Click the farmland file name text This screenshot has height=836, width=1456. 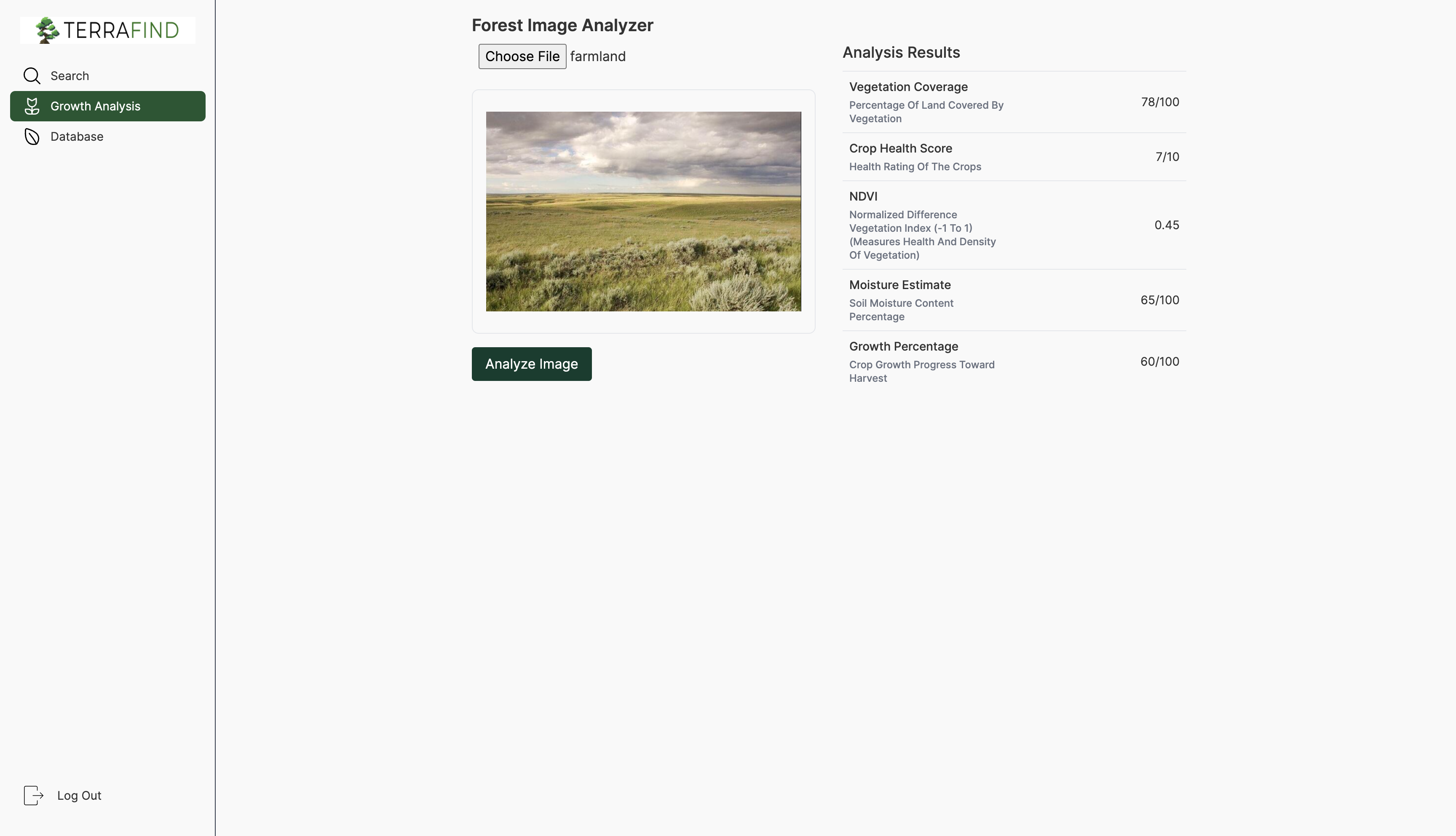(x=597, y=56)
